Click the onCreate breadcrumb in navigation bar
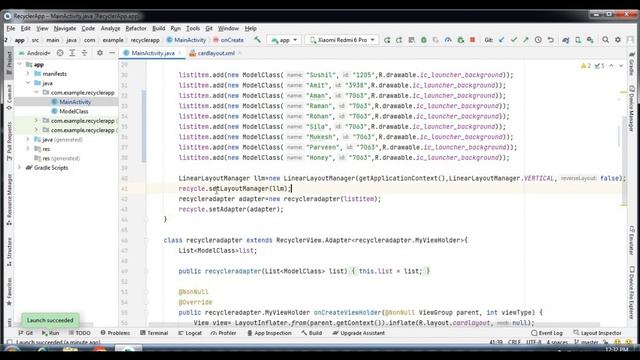Image resolution: width=640 pixels, height=360 pixels. tap(229, 40)
